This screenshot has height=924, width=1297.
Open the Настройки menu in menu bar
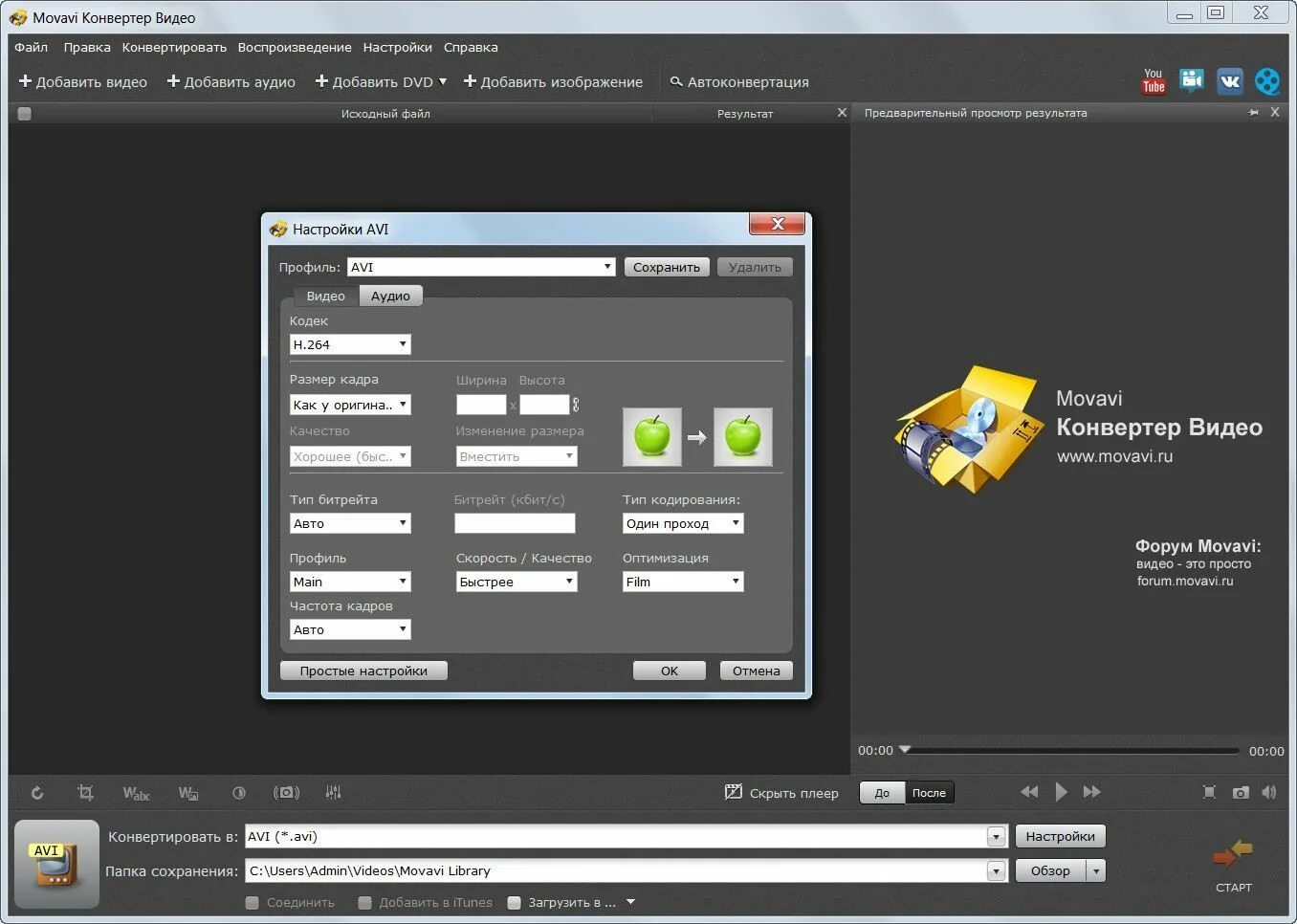point(398,47)
